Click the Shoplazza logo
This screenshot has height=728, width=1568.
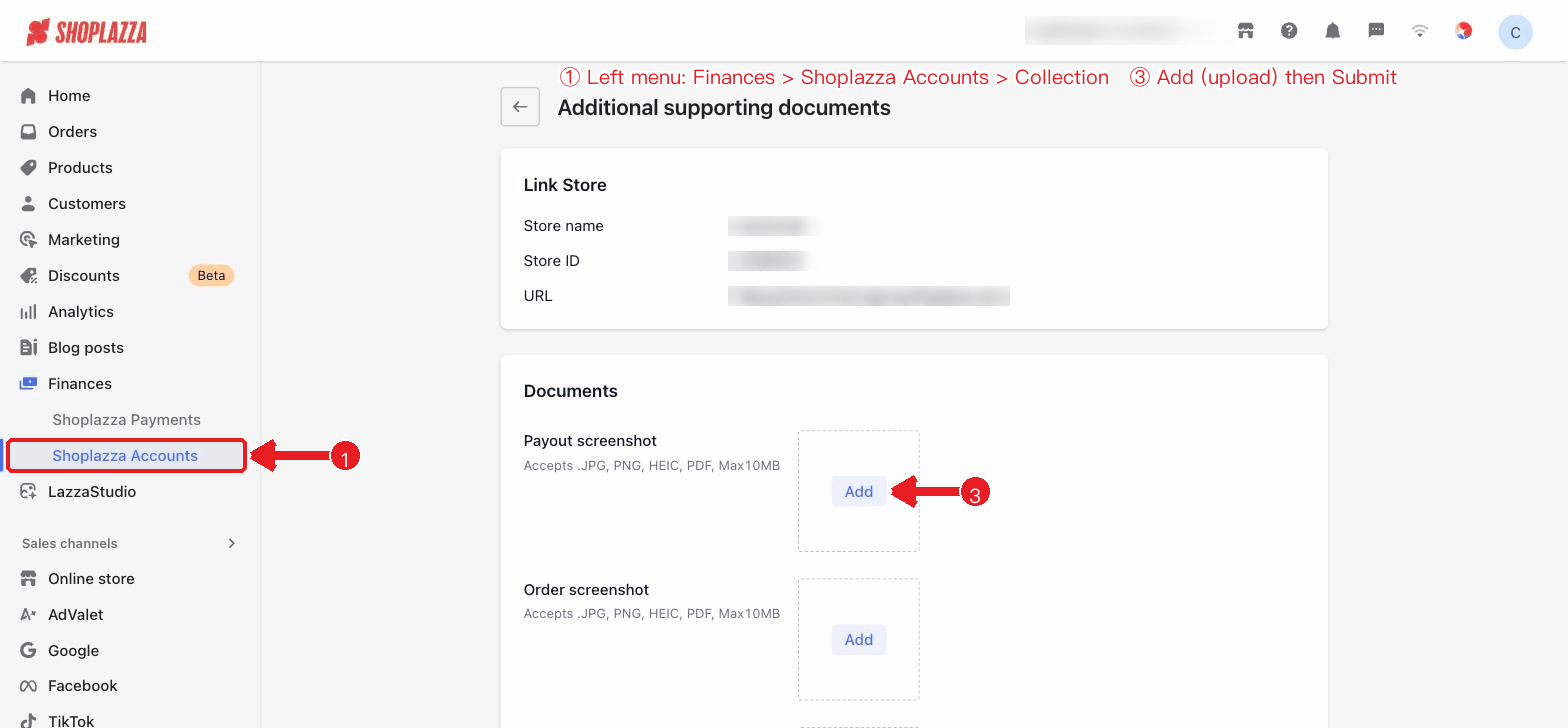86,32
